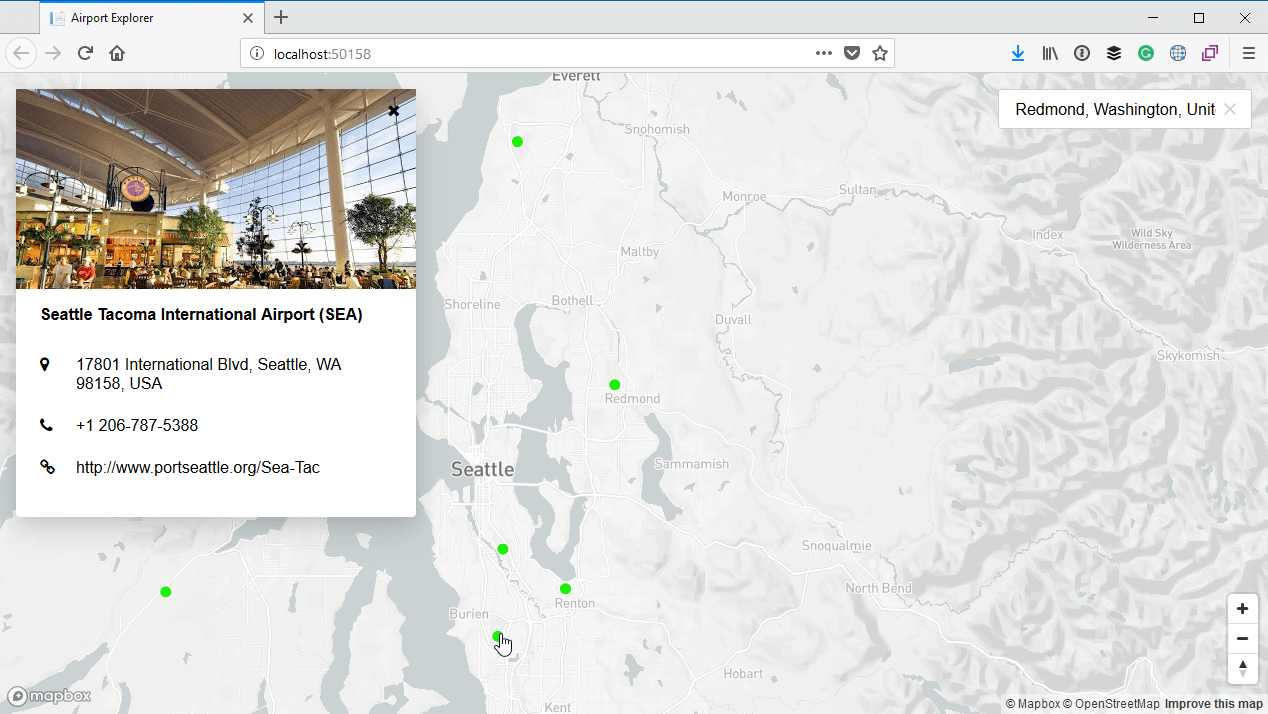Click the location pin icon beside address
Screen dimensions: 1268x714
coord(45,364)
